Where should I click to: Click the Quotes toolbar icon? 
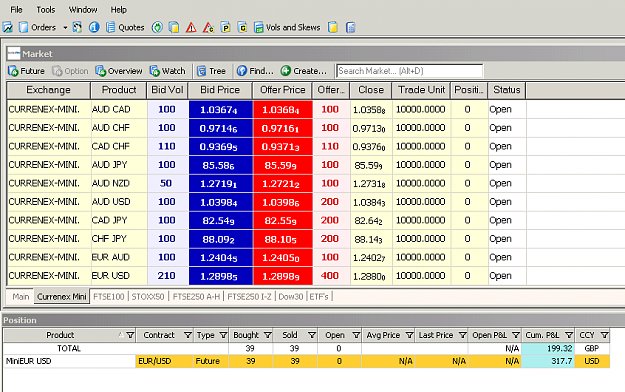(111, 28)
